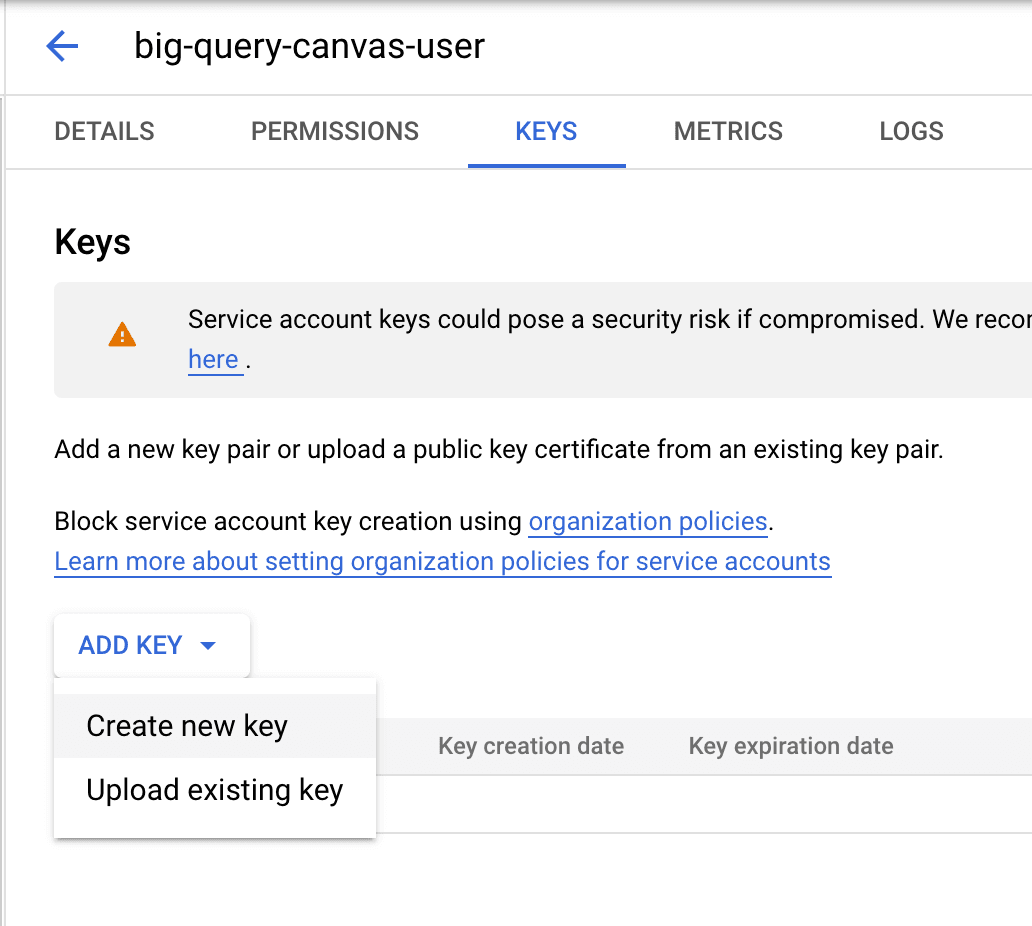Click the ADD KEY dropdown caret
This screenshot has width=1032, height=926.
tap(208, 646)
